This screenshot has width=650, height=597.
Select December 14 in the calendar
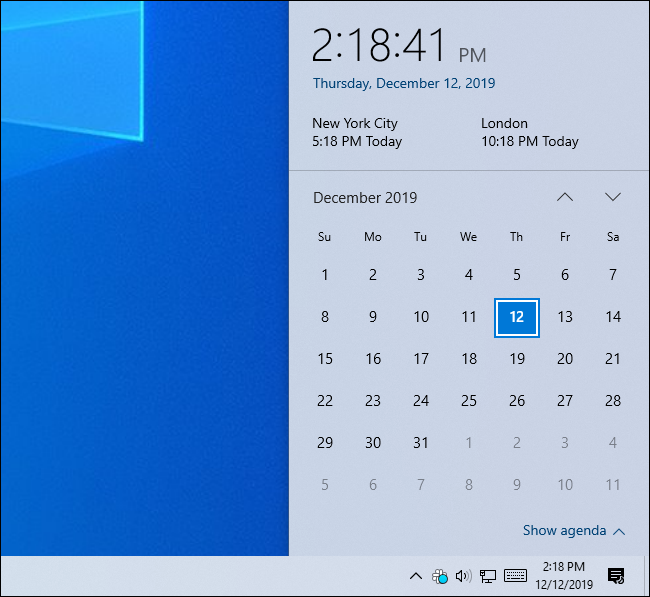pyautogui.click(x=613, y=317)
